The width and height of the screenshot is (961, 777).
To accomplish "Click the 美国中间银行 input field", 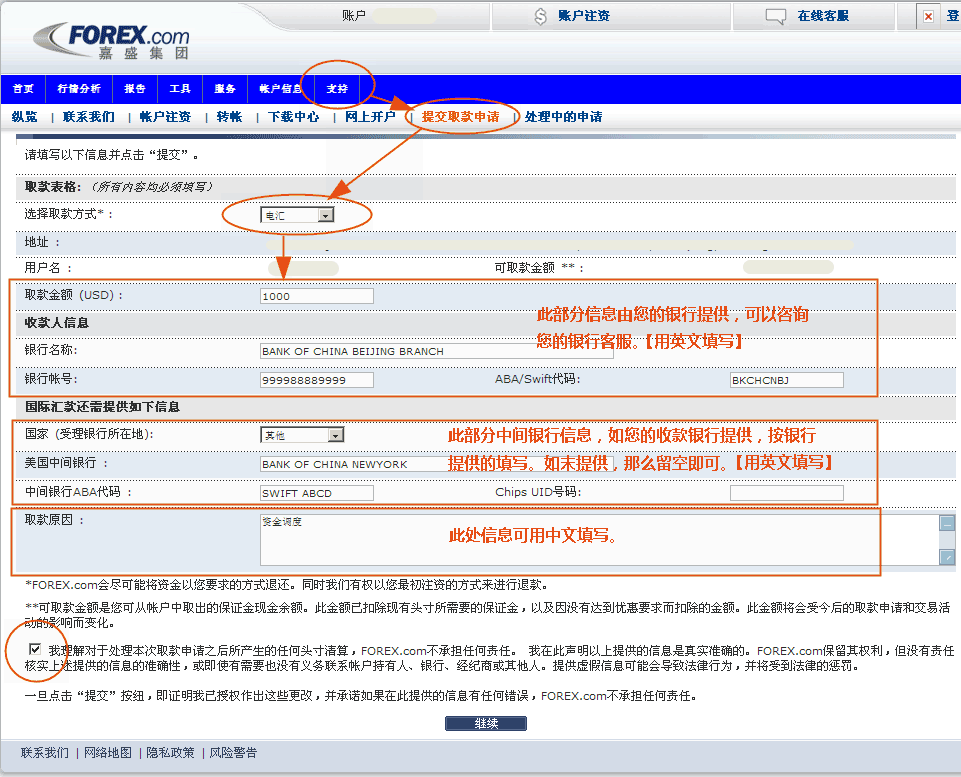I will pos(436,464).
